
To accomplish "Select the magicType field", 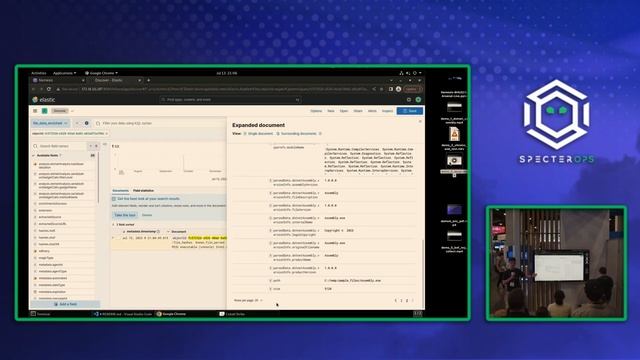I will click(46, 258).
